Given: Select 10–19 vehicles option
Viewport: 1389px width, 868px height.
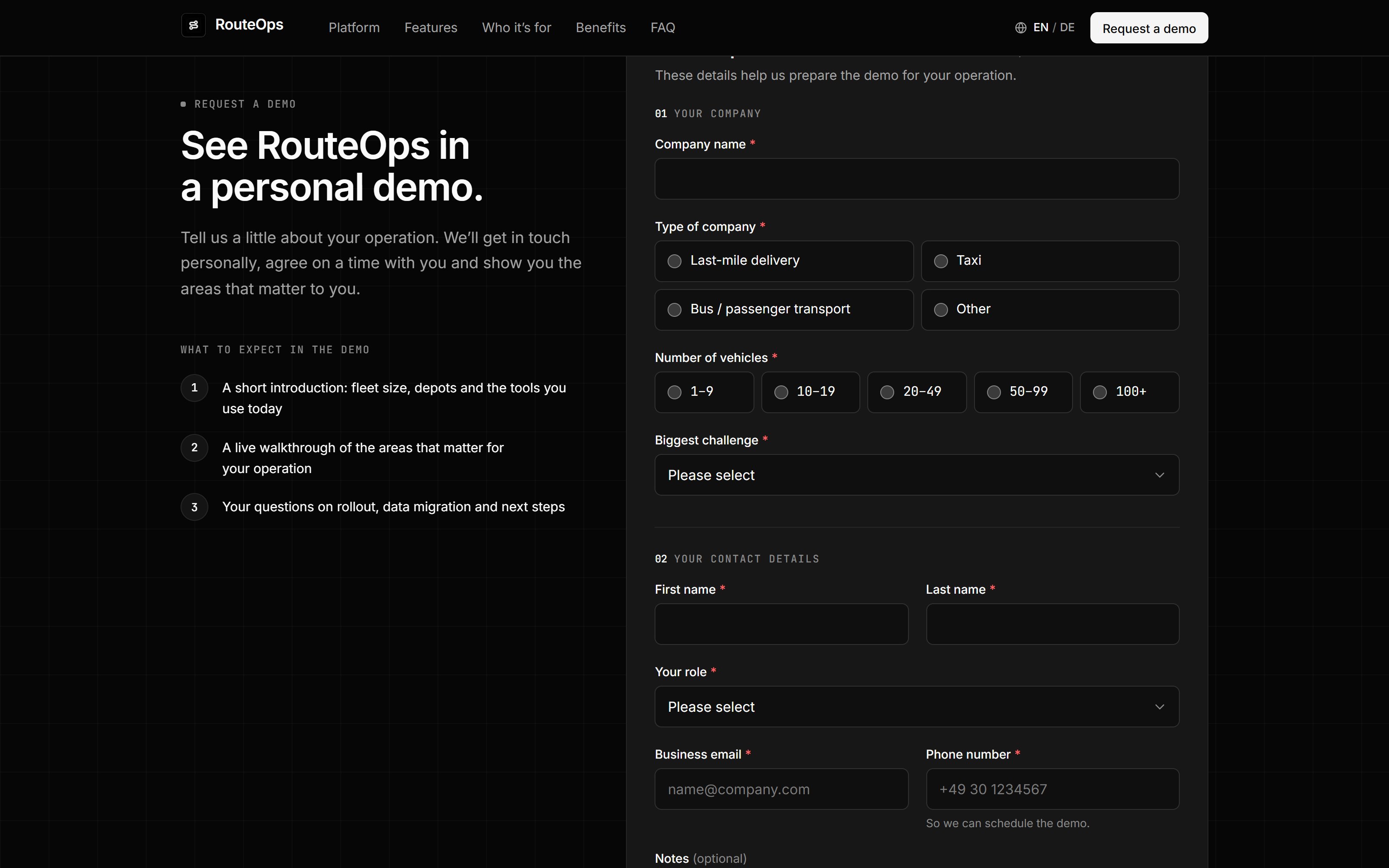Looking at the screenshot, I should point(810,392).
